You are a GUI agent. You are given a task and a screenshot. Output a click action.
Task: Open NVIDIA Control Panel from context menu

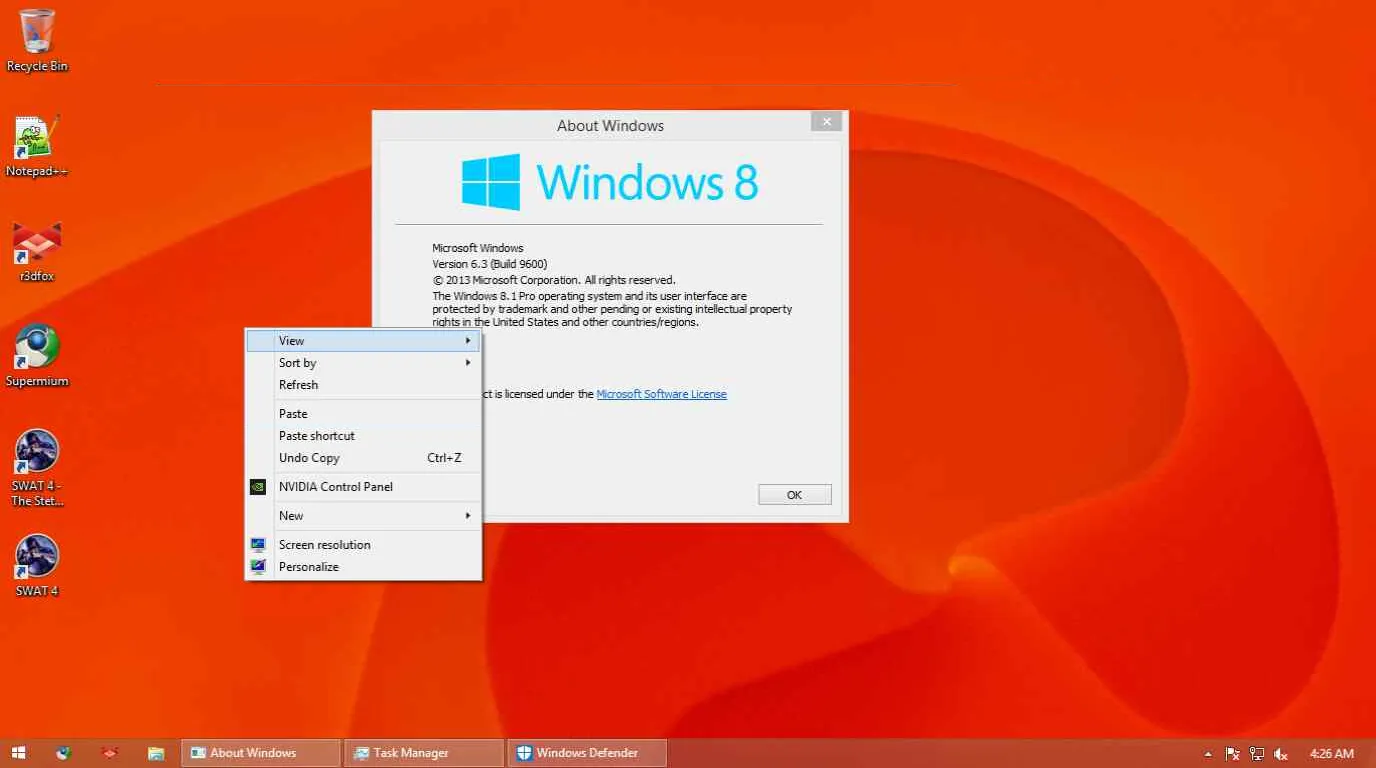click(364, 487)
